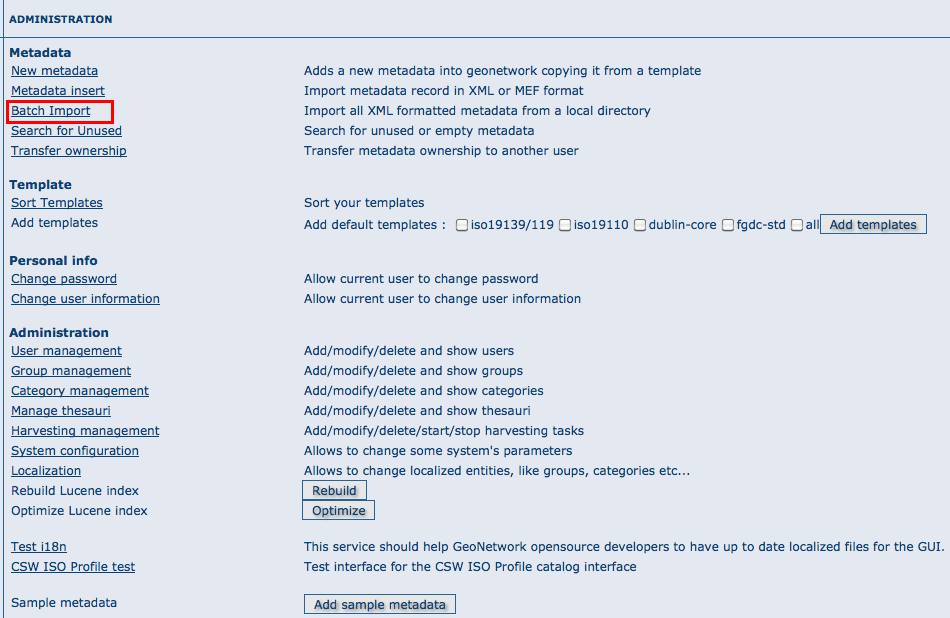The width and height of the screenshot is (950, 618).
Task: Click the Sort Templates link
Action: (56, 202)
